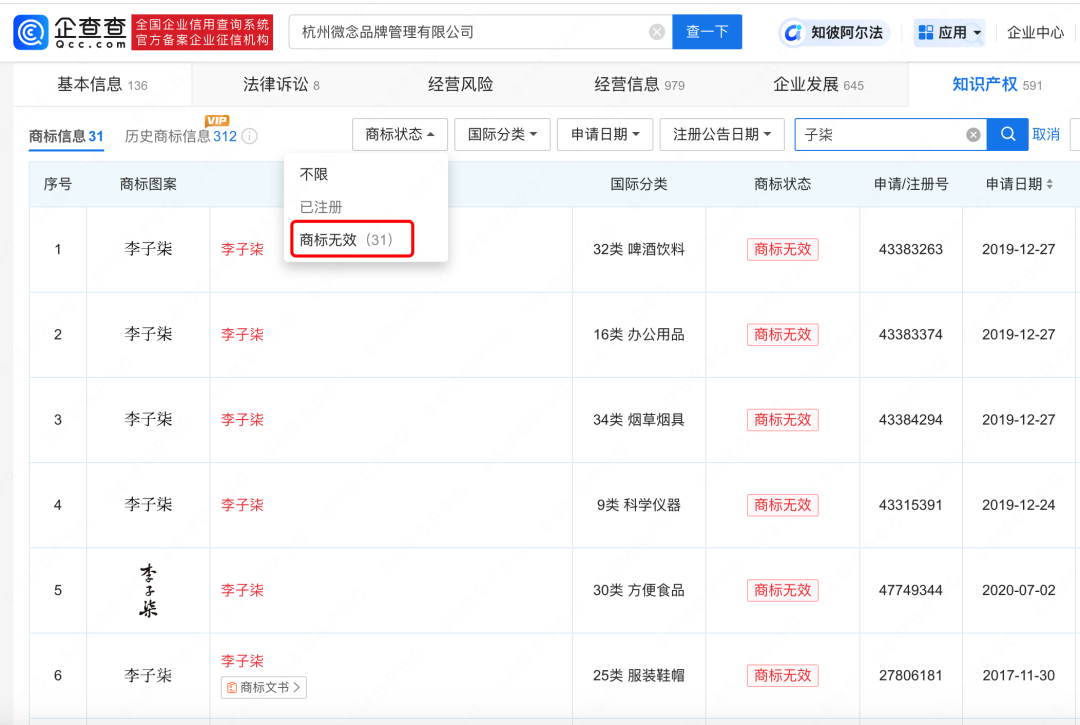The height and width of the screenshot is (725, 1080).
Task: Click calligraphy trademark image in row 5
Action: [x=148, y=590]
